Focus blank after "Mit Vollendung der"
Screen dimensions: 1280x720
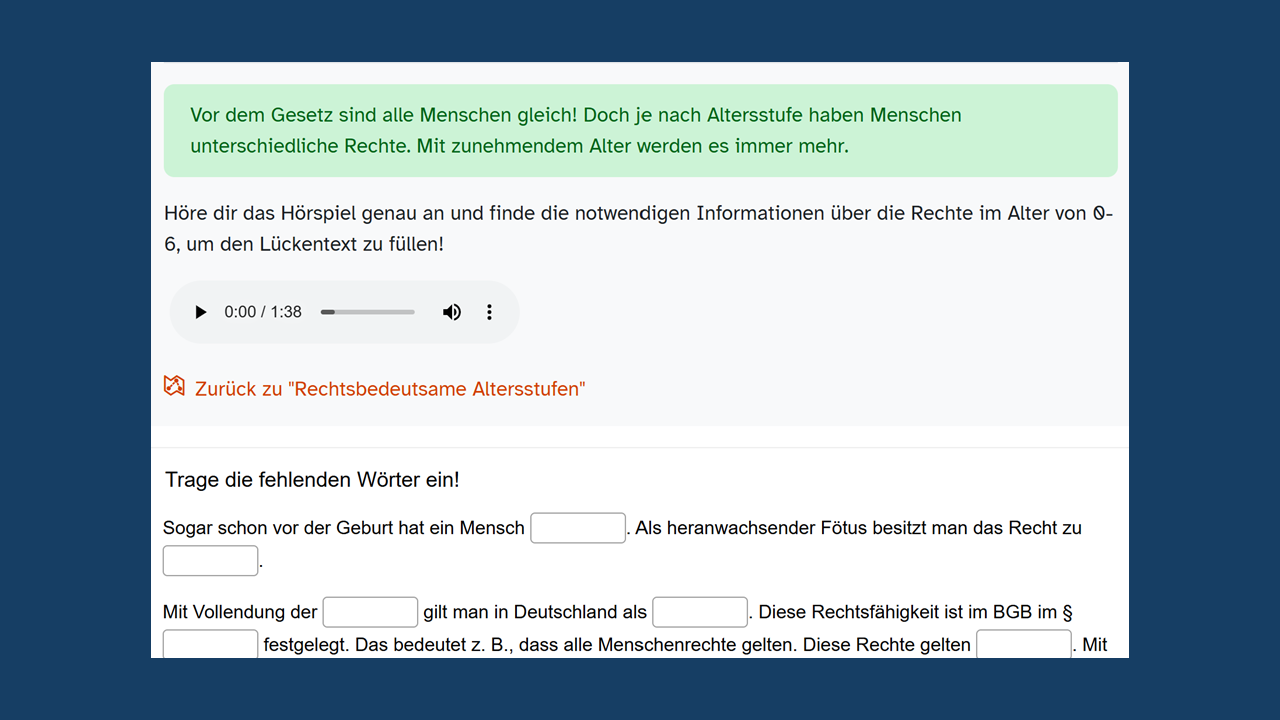[370, 612]
